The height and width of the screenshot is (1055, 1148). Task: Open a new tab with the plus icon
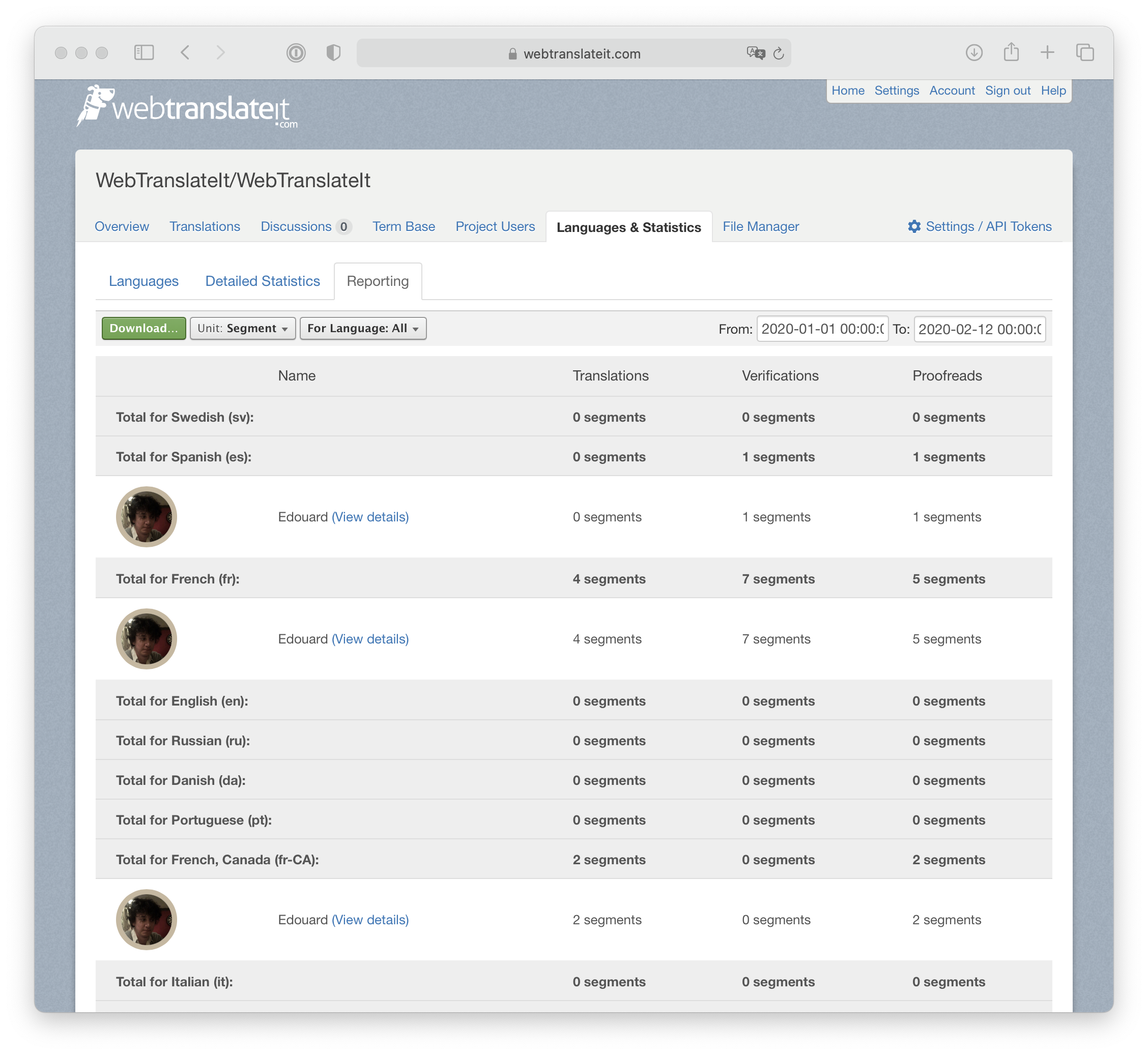[1047, 52]
